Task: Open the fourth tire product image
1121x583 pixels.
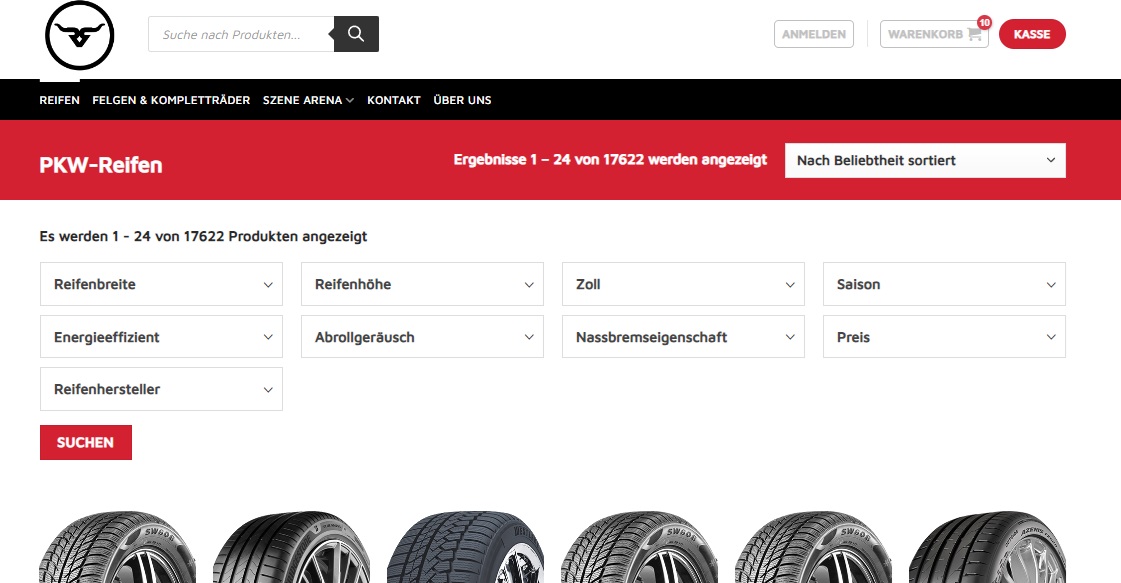Action: coord(639,547)
